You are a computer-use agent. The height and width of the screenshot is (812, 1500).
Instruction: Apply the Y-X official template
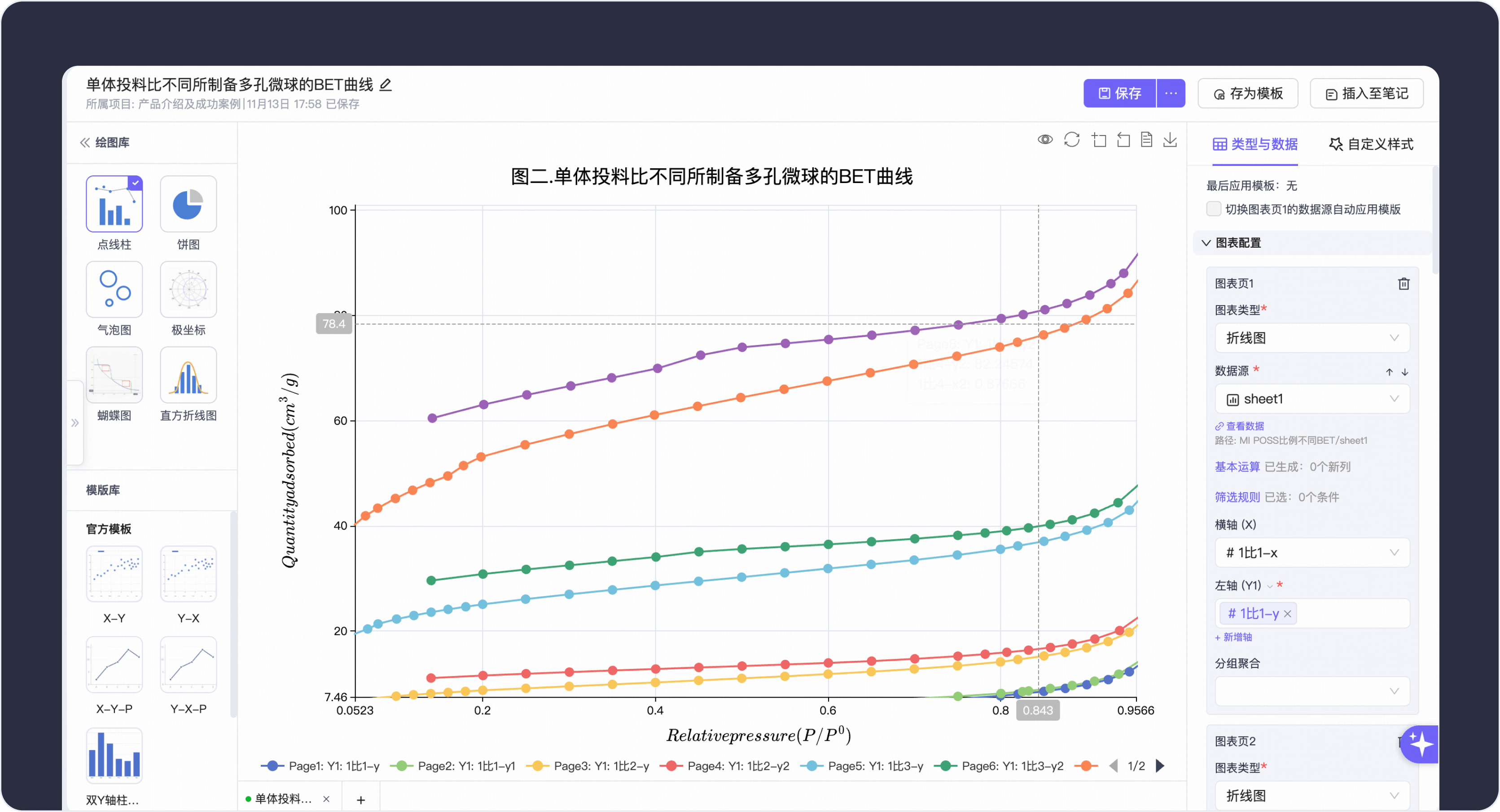(188, 574)
